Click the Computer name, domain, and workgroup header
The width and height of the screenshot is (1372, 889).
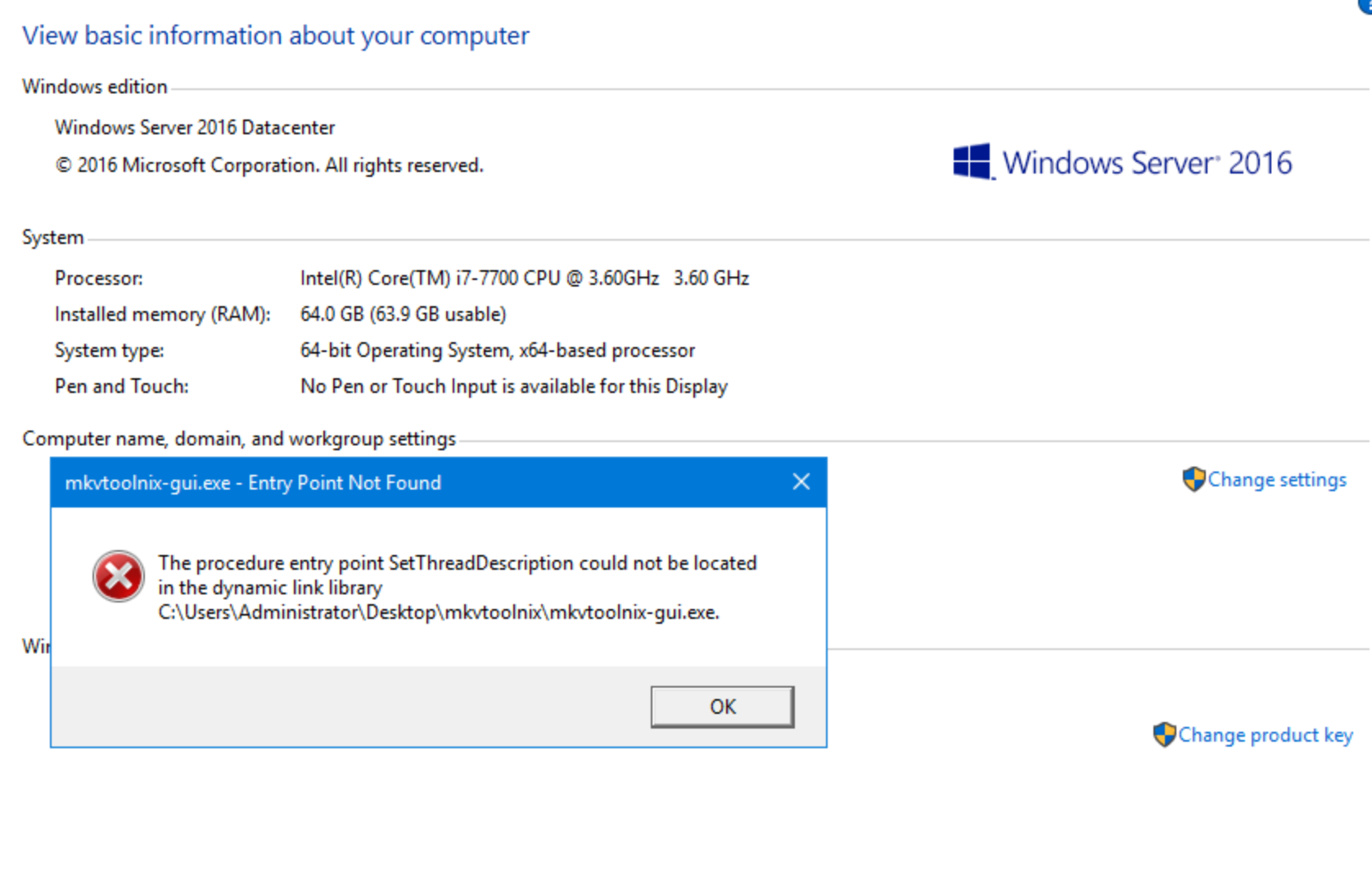pyautogui.click(x=239, y=439)
